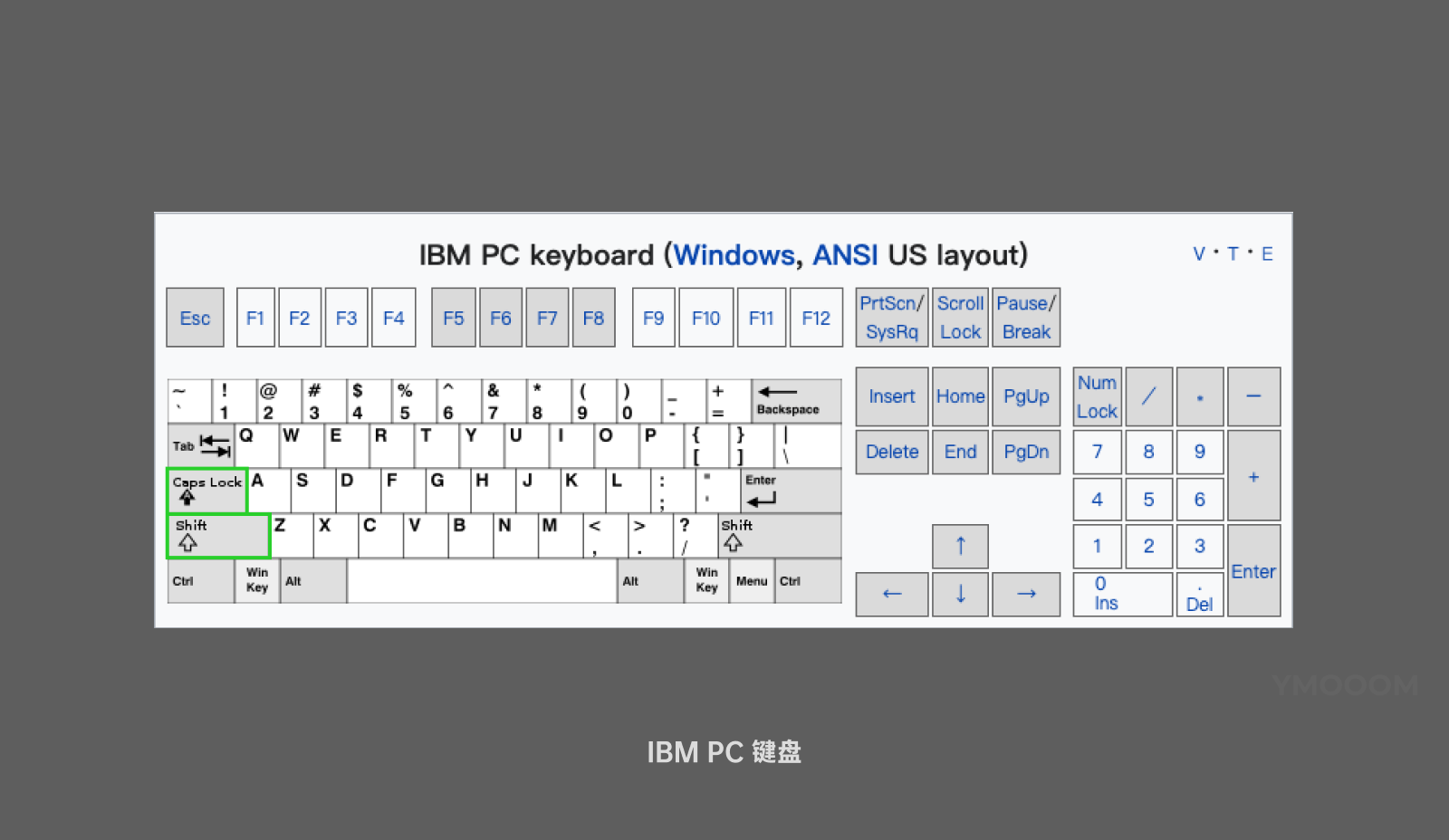The image size is (1449, 840).
Task: Click the T link in the template corner
Action: click(1233, 254)
